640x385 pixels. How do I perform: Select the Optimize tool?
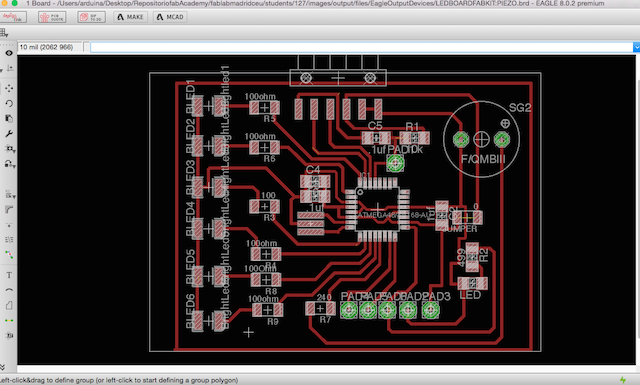coord(9,240)
